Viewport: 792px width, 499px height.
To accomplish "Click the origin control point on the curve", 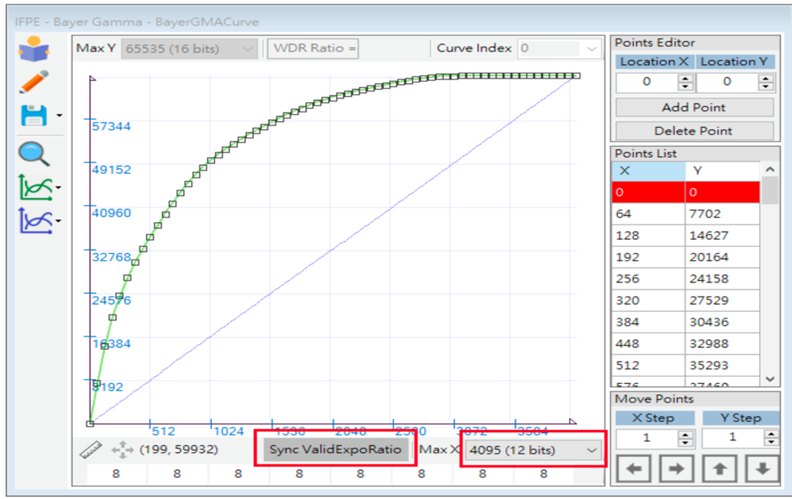I will pos(90,423).
